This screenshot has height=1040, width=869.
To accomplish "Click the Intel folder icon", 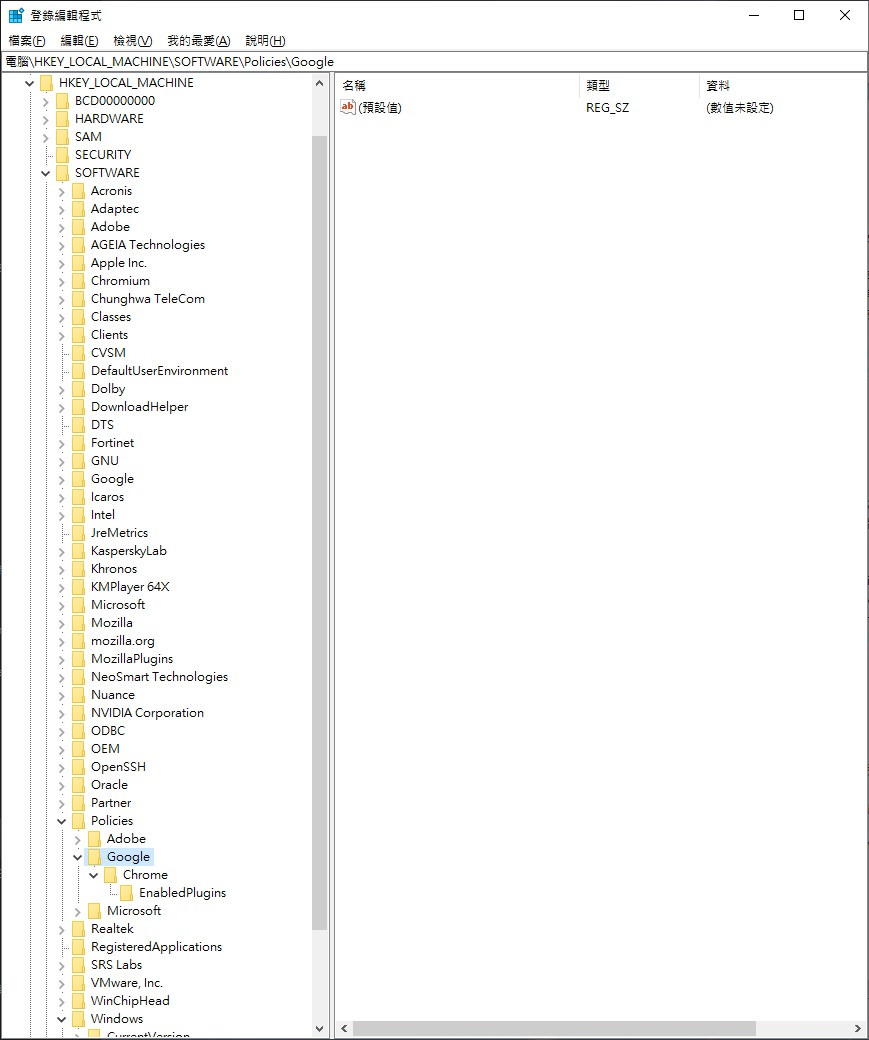I will tap(78, 515).
